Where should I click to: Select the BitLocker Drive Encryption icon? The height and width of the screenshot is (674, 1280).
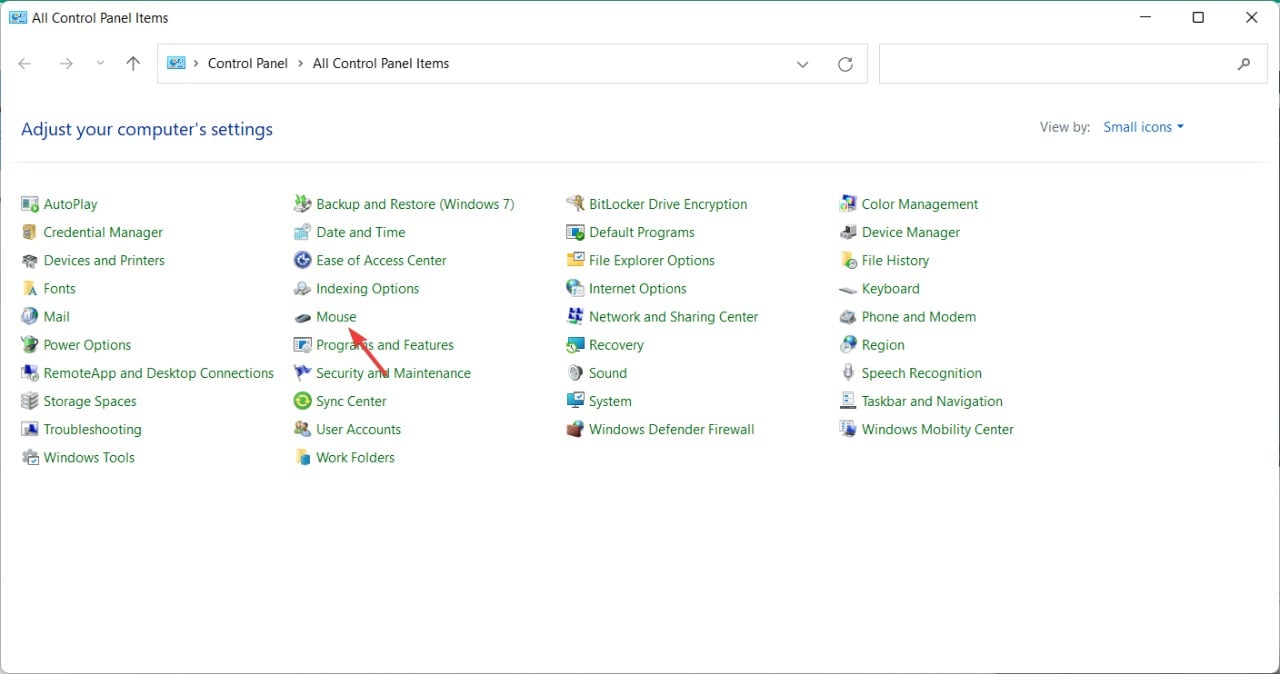tap(575, 204)
